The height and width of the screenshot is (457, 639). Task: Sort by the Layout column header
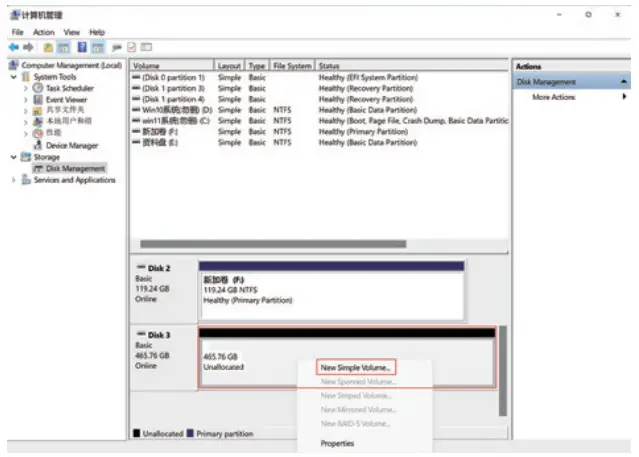229,66
